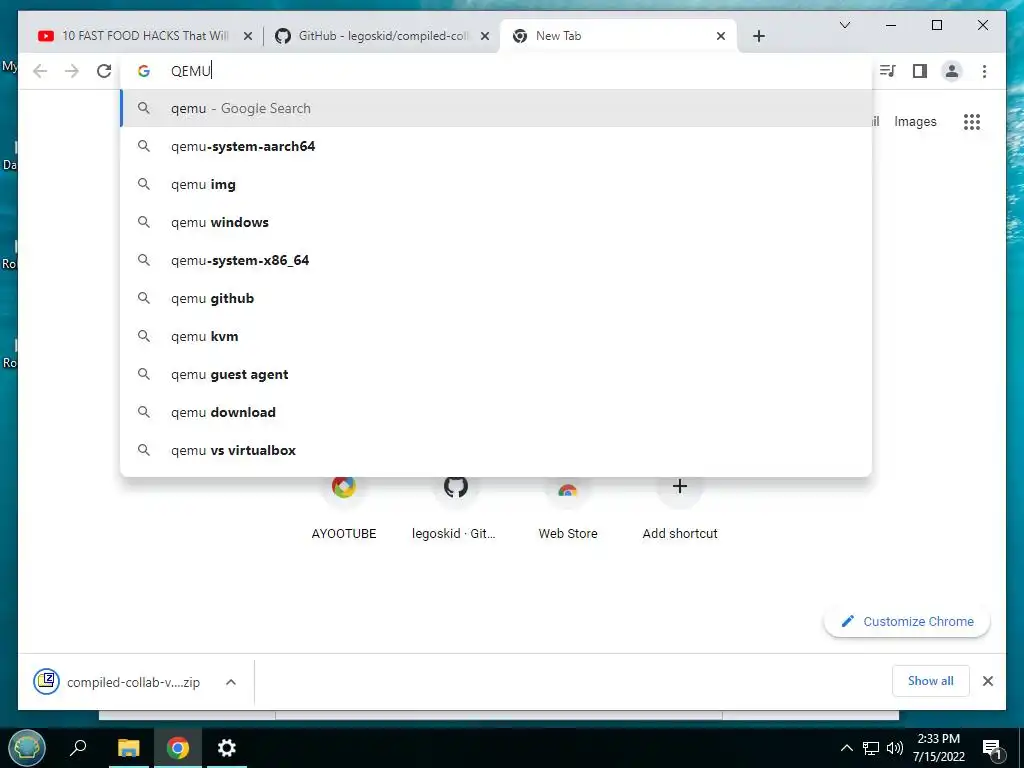The height and width of the screenshot is (768, 1024).
Task: Open the legoskid GitHub shortcut icon
Action: coord(456,487)
